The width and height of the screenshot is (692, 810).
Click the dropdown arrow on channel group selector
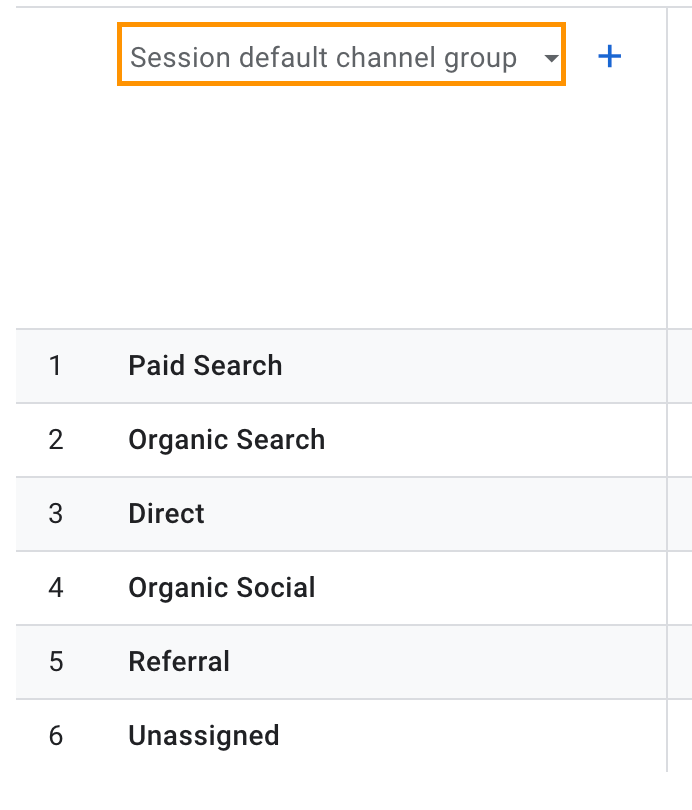click(550, 59)
